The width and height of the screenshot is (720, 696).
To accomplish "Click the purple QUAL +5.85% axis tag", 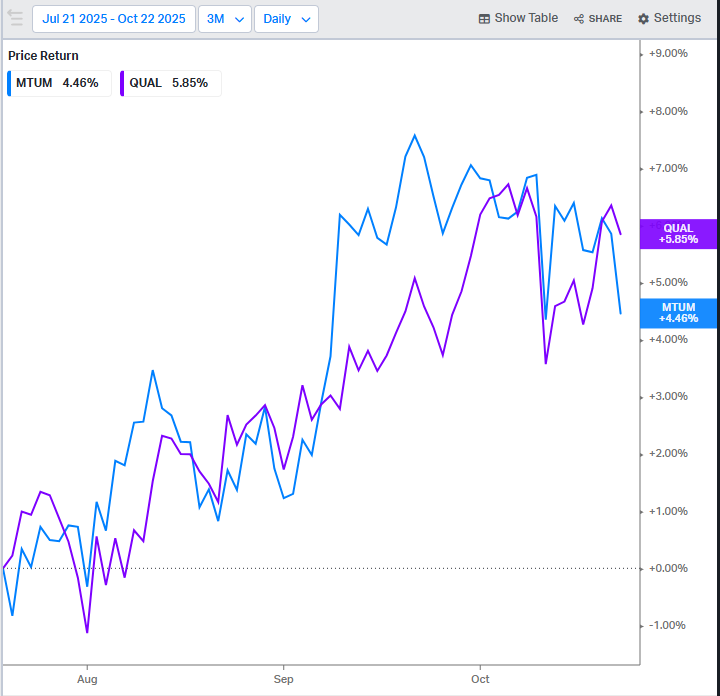I will (x=677, y=234).
